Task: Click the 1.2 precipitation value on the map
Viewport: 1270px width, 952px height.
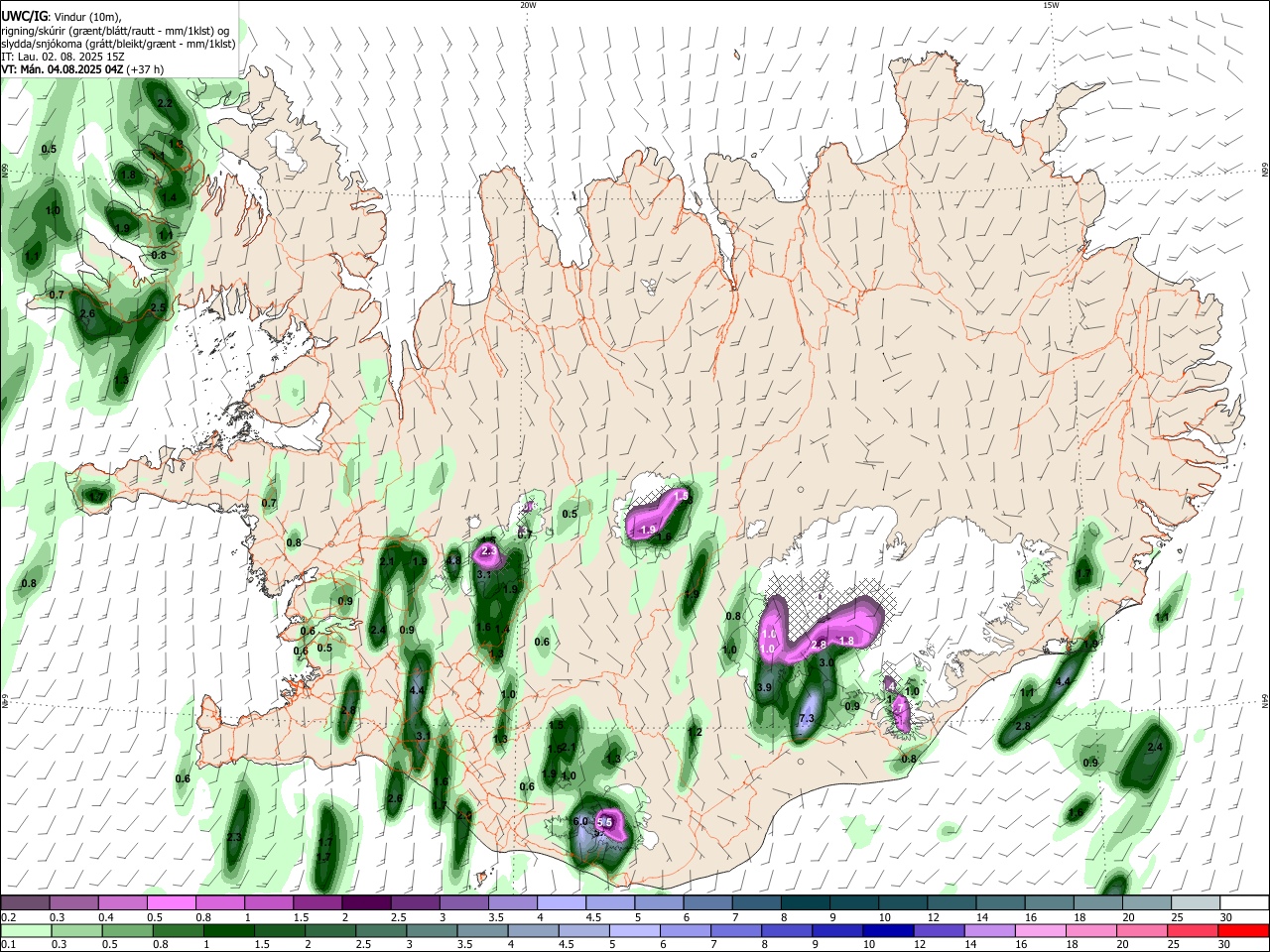Action: click(x=696, y=733)
